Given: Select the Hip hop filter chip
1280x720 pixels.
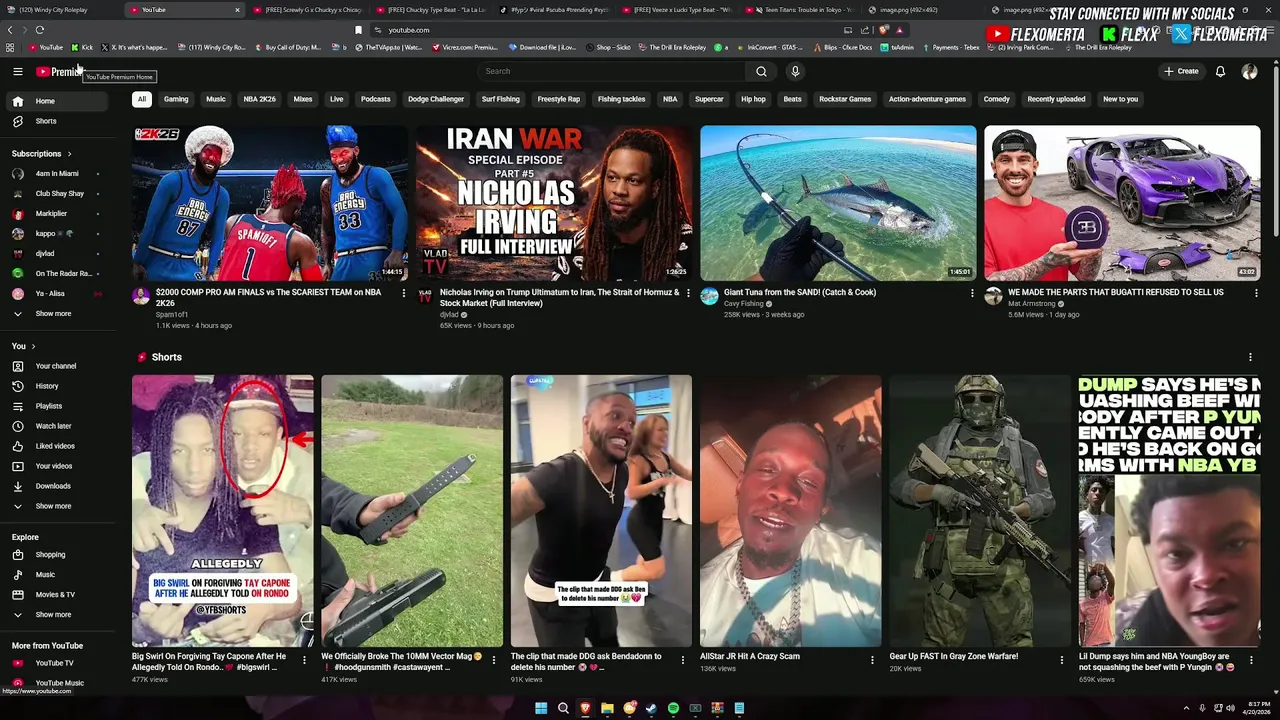Looking at the screenshot, I should click(753, 99).
